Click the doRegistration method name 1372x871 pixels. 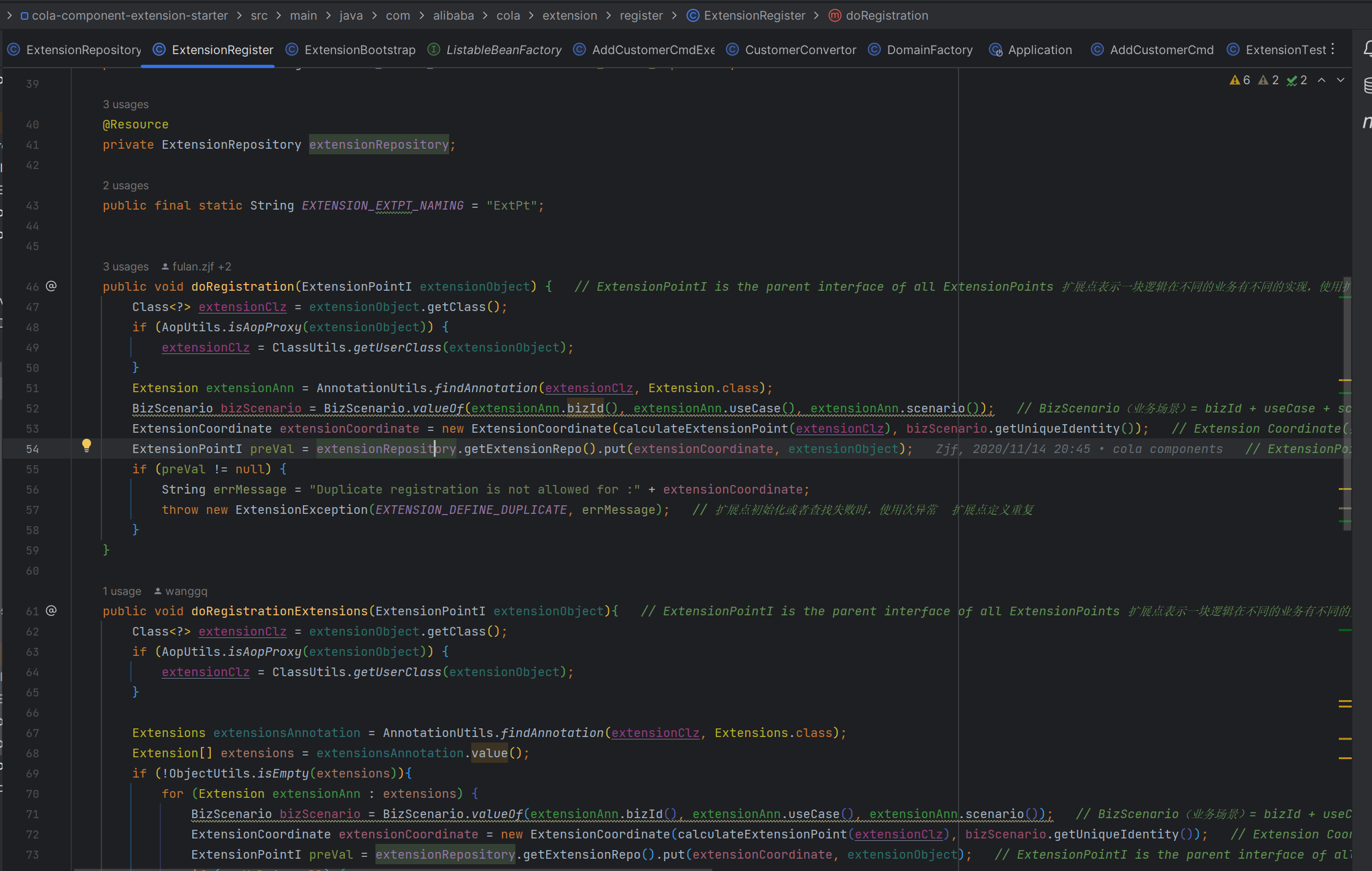click(x=243, y=286)
